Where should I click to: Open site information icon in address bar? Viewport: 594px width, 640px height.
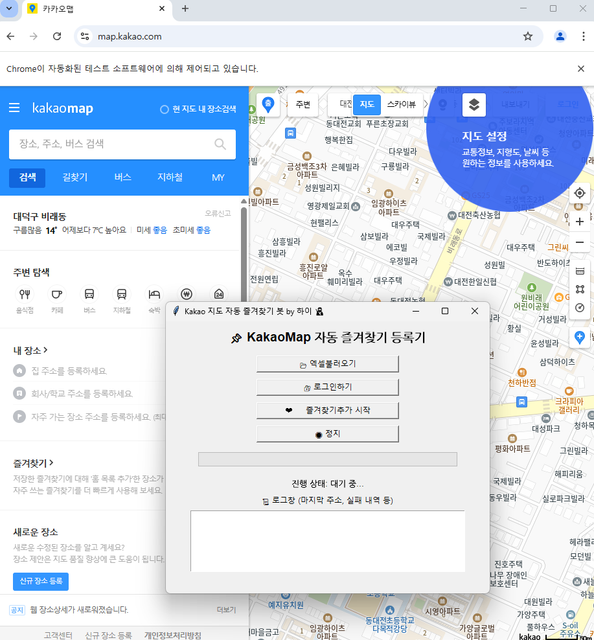click(85, 36)
